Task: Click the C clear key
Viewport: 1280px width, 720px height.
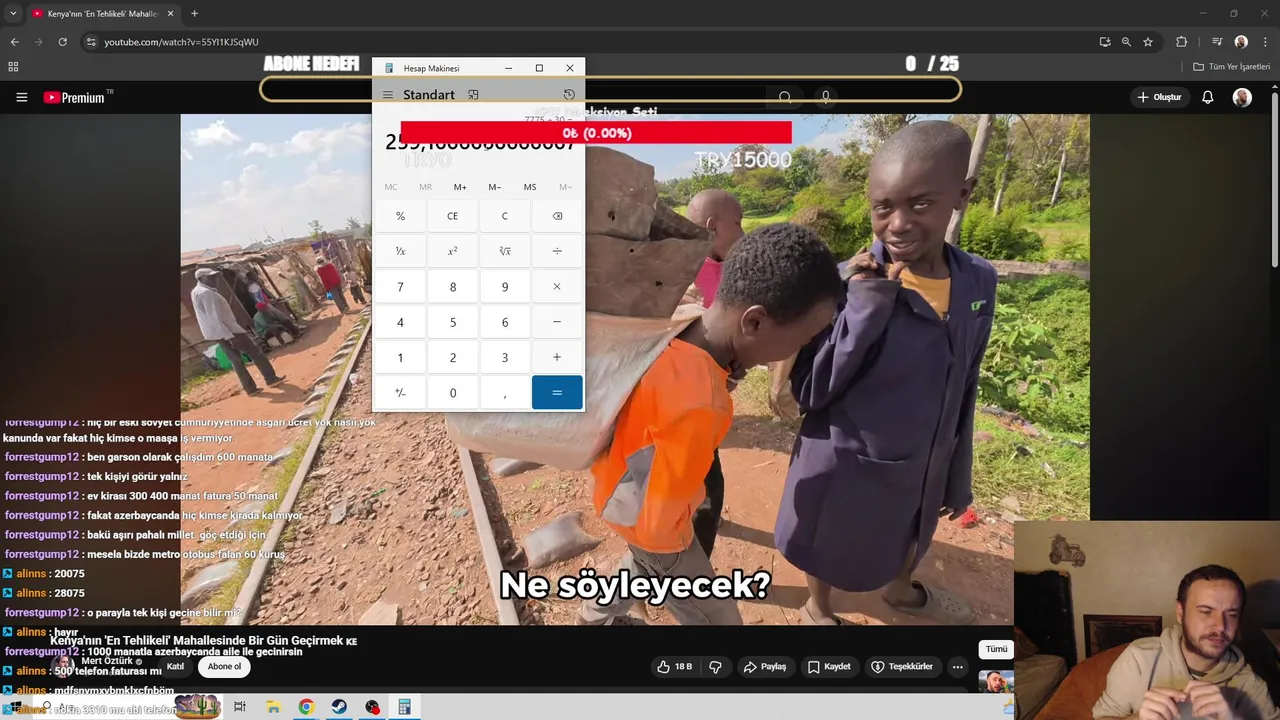Action: click(x=505, y=216)
